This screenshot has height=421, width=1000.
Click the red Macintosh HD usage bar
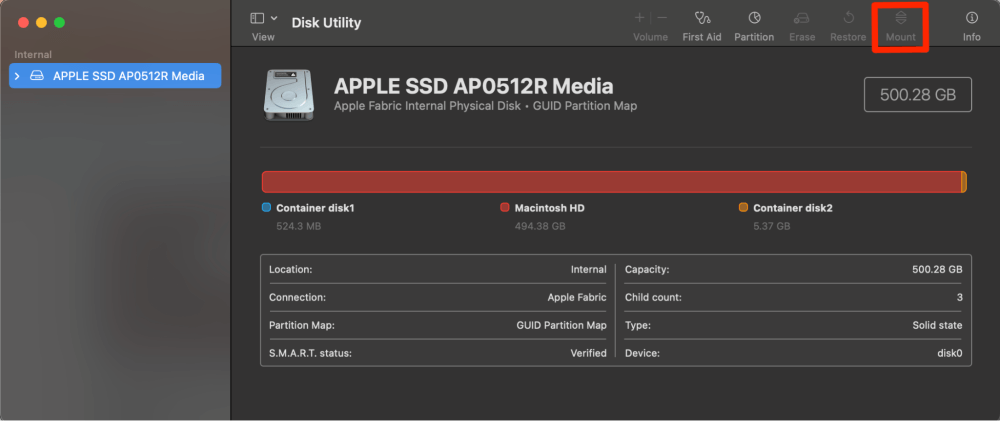(x=610, y=182)
